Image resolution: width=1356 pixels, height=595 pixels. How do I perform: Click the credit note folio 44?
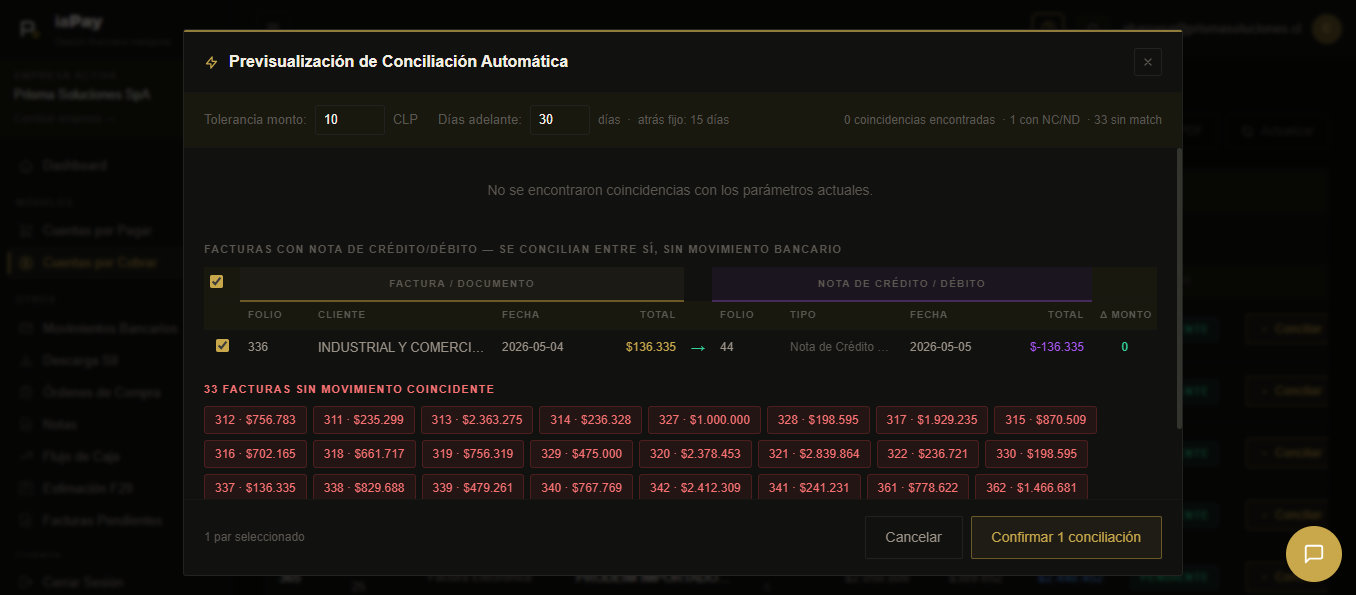(x=727, y=347)
